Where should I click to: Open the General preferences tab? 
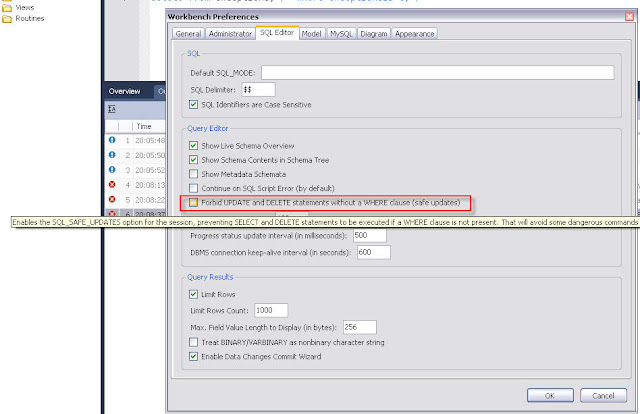(188, 34)
